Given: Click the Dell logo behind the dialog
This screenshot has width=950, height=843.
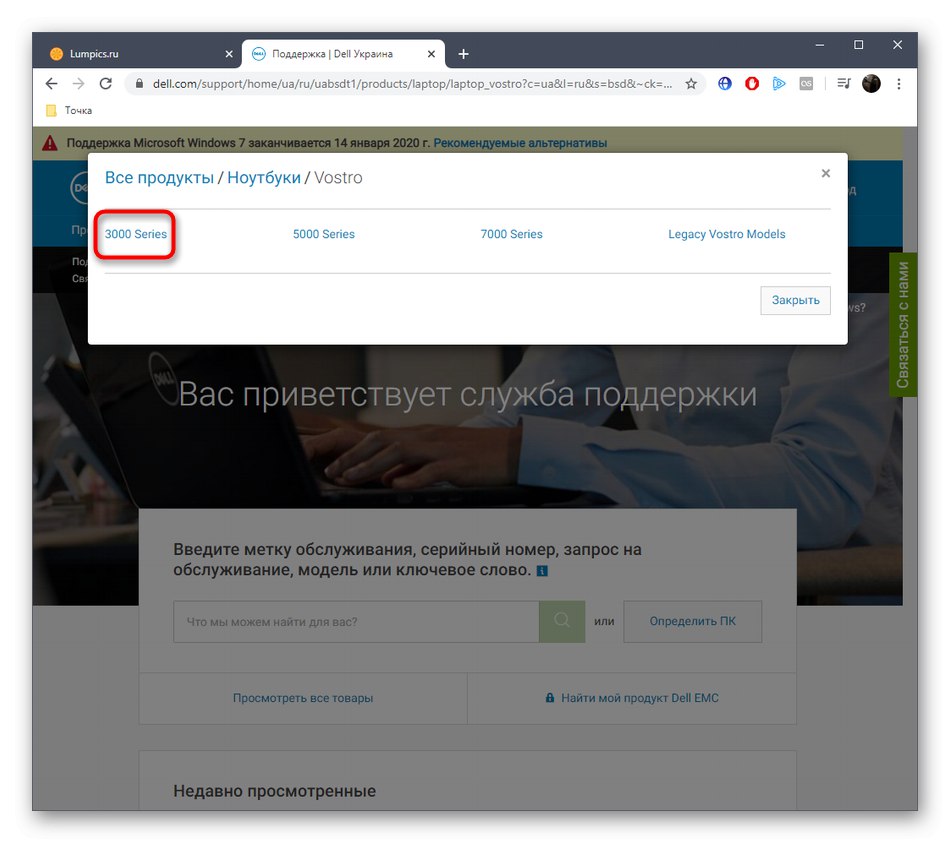Looking at the screenshot, I should (80, 188).
